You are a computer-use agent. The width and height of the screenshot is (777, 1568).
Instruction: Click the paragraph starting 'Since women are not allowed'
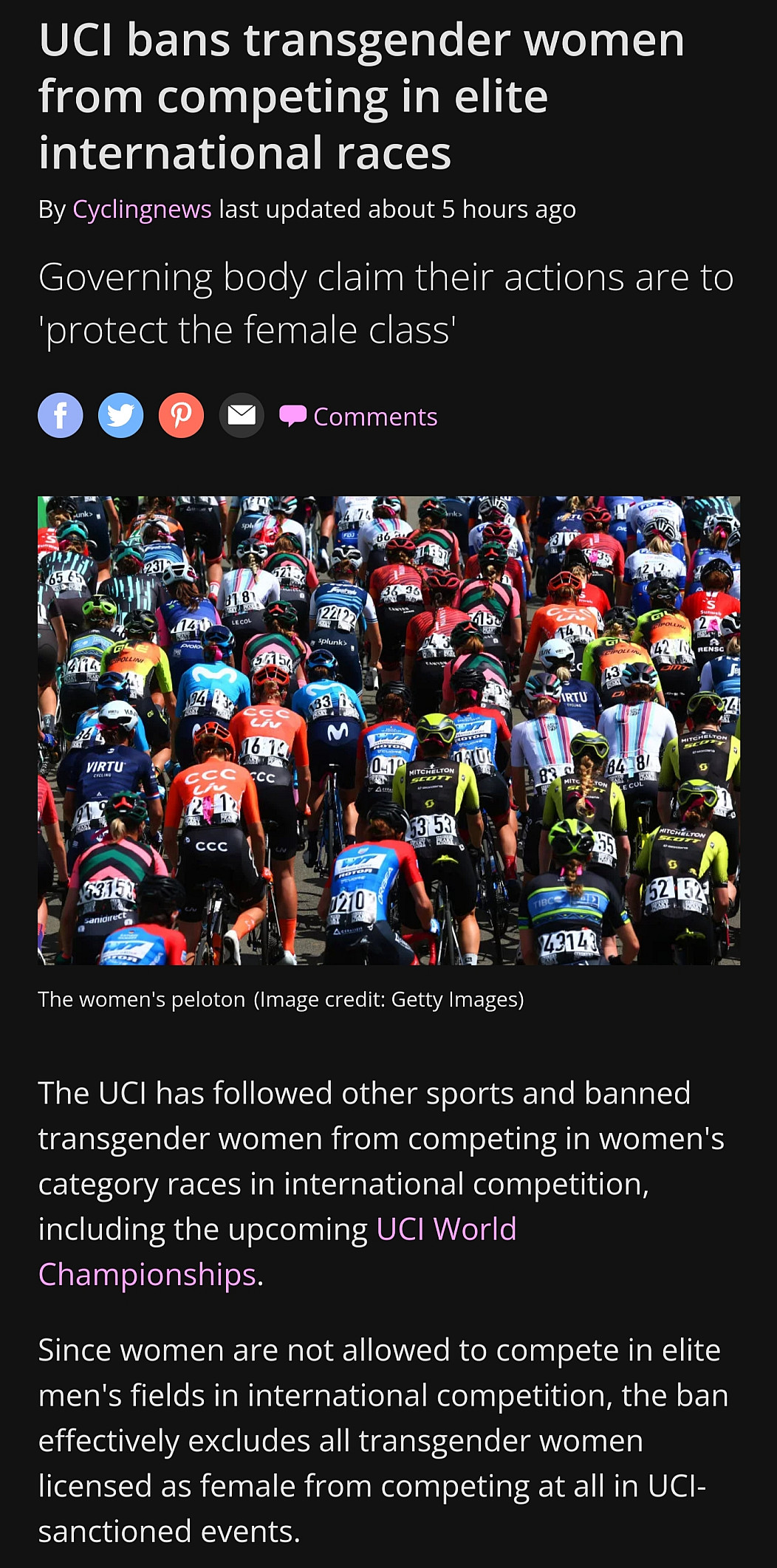[x=383, y=1440]
